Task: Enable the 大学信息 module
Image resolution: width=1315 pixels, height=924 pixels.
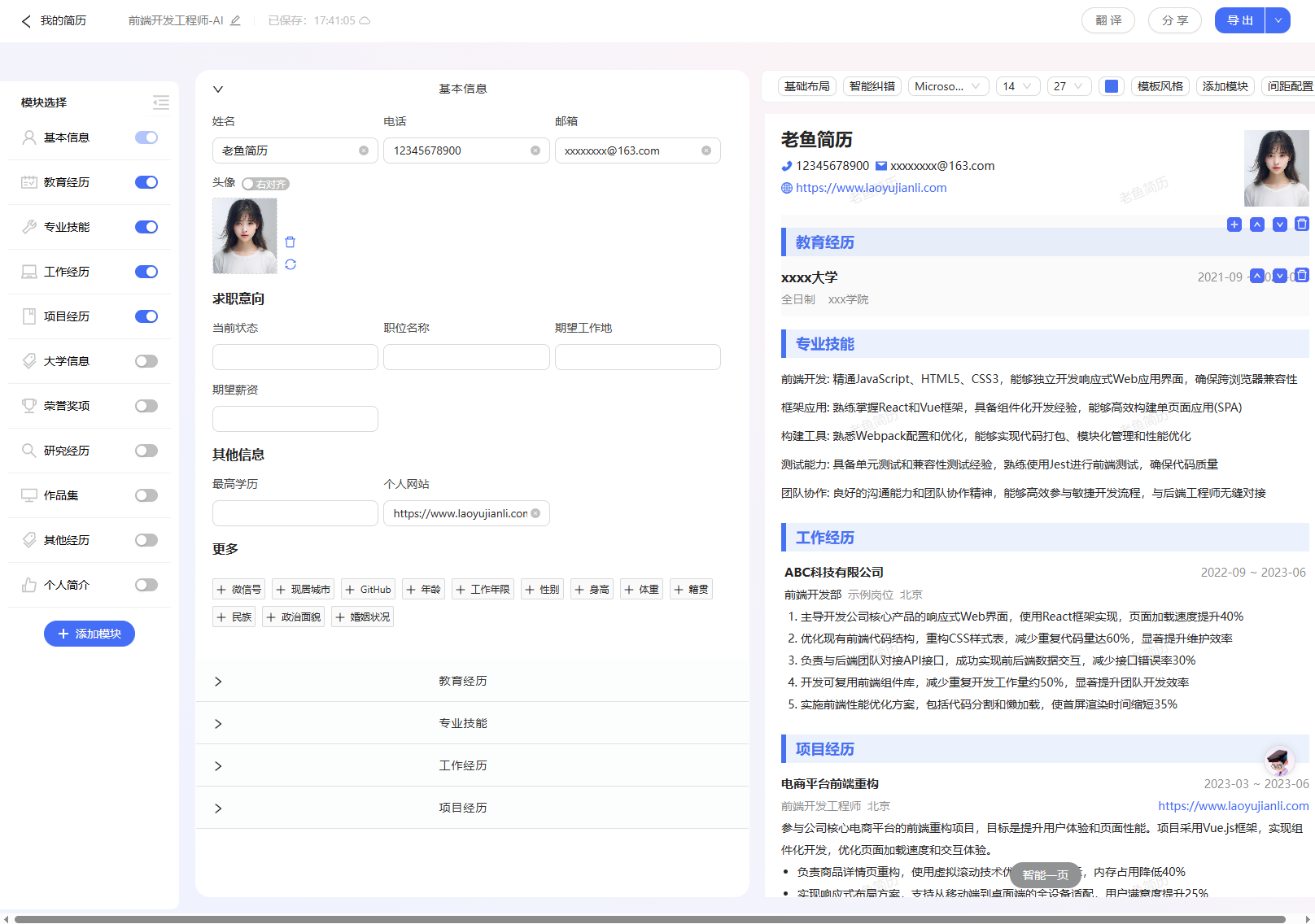Action: click(x=146, y=360)
